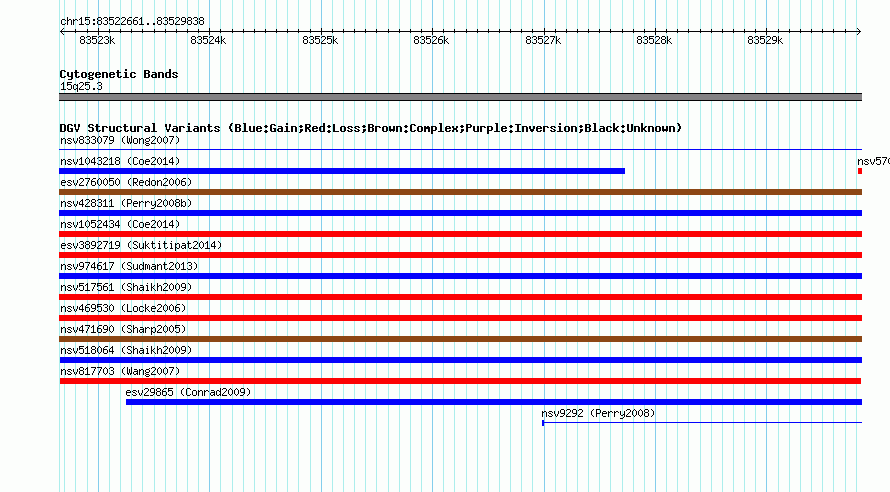Click the small red variant at right edge
Screen dimensions: 890x492
click(860, 171)
